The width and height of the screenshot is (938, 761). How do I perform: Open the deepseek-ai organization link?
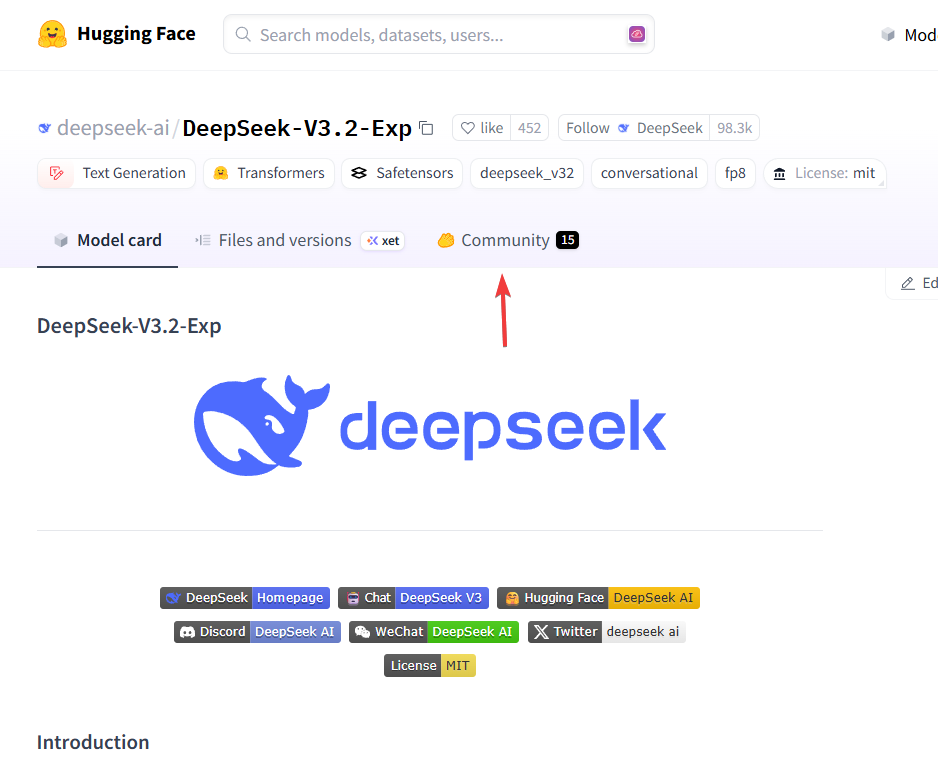[113, 128]
